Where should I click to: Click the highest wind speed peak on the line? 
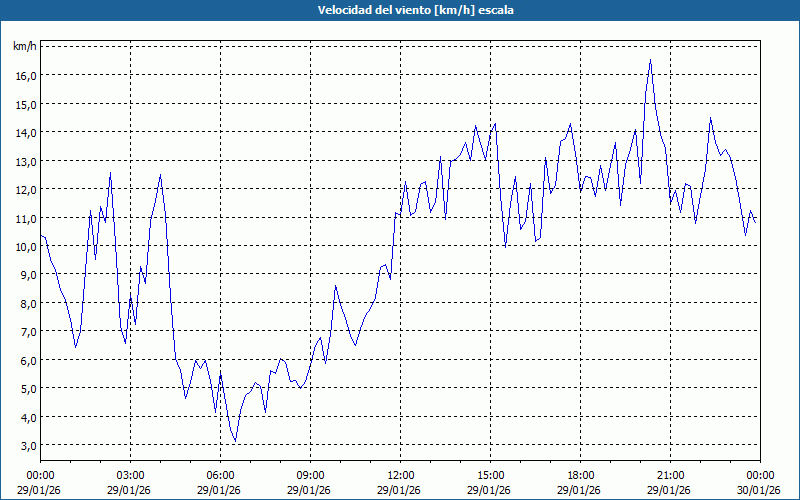pos(650,60)
